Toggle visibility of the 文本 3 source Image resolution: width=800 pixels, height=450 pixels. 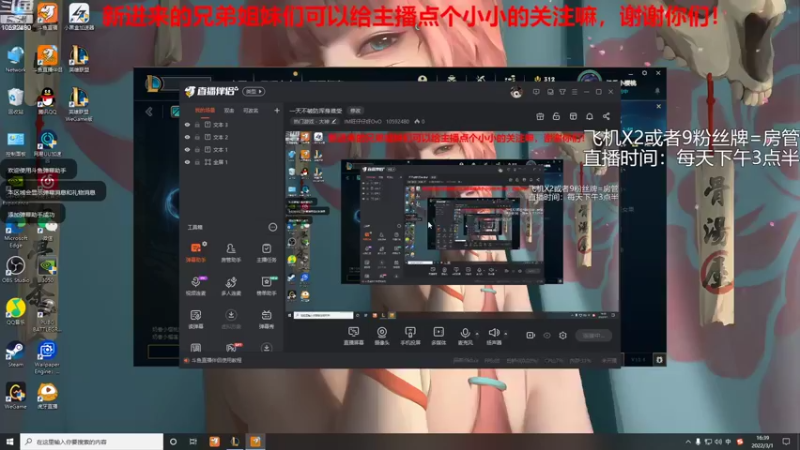pos(187,124)
